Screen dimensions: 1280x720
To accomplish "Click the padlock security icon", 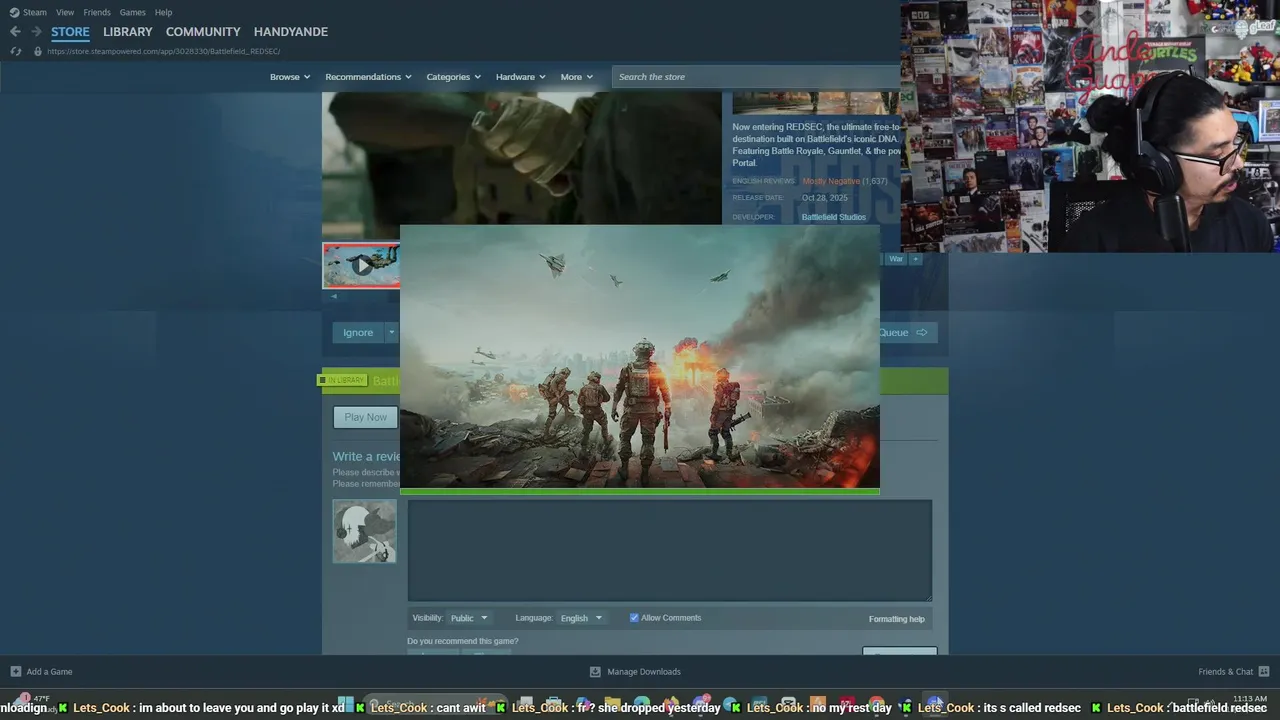I will point(38,51).
